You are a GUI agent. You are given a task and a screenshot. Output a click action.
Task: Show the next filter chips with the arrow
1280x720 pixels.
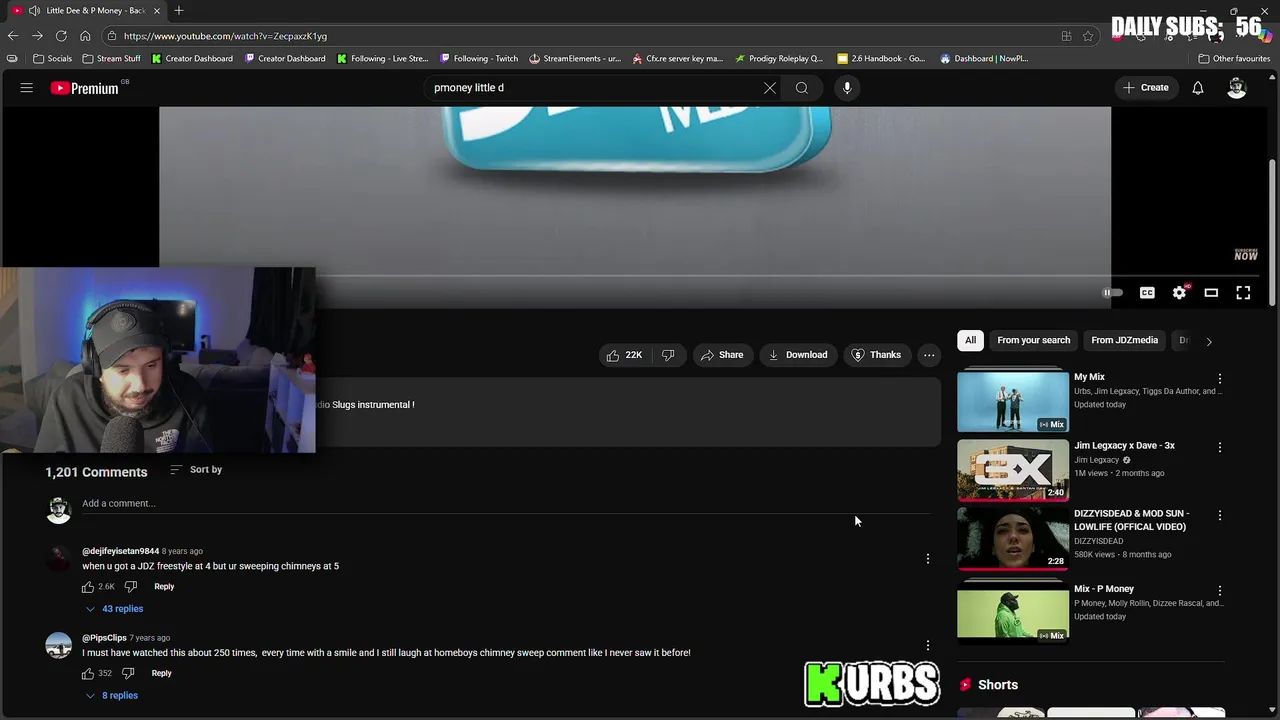tap(1209, 341)
